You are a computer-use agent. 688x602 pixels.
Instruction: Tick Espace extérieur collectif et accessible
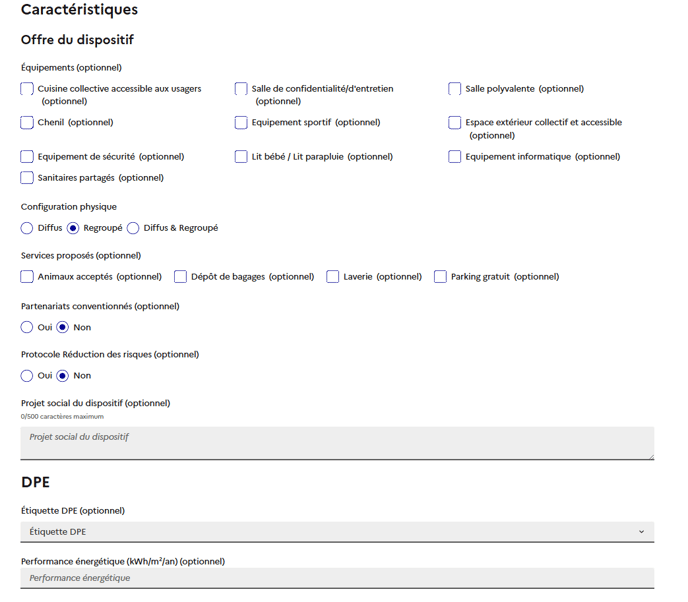455,123
